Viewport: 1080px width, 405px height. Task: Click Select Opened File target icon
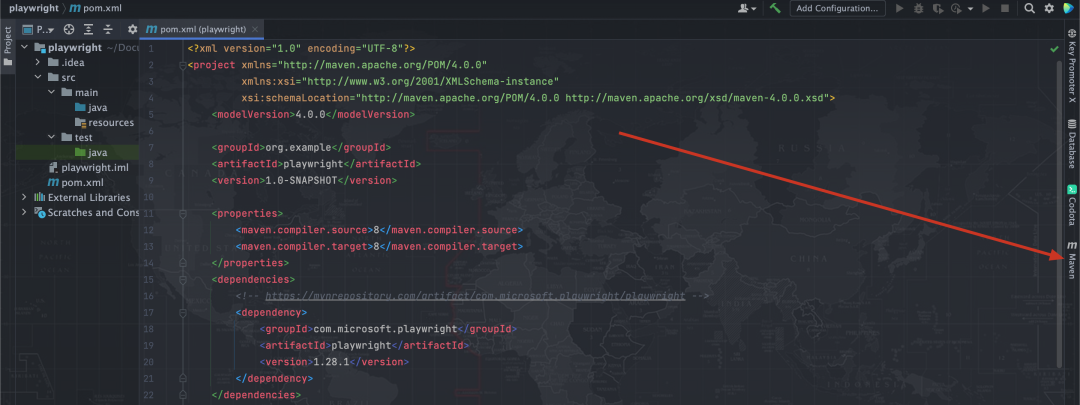(69, 30)
